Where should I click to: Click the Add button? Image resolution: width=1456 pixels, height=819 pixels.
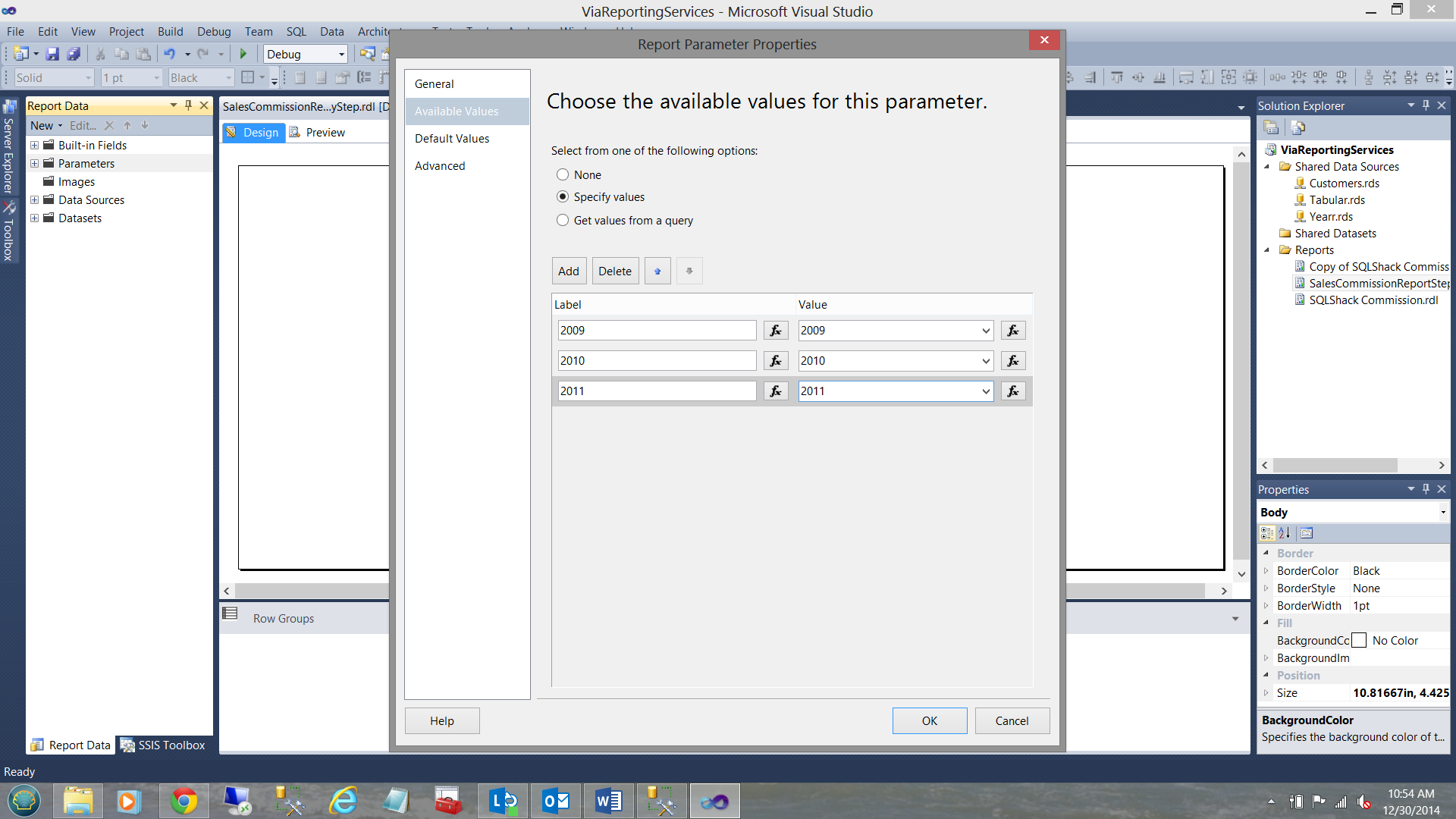pos(568,271)
